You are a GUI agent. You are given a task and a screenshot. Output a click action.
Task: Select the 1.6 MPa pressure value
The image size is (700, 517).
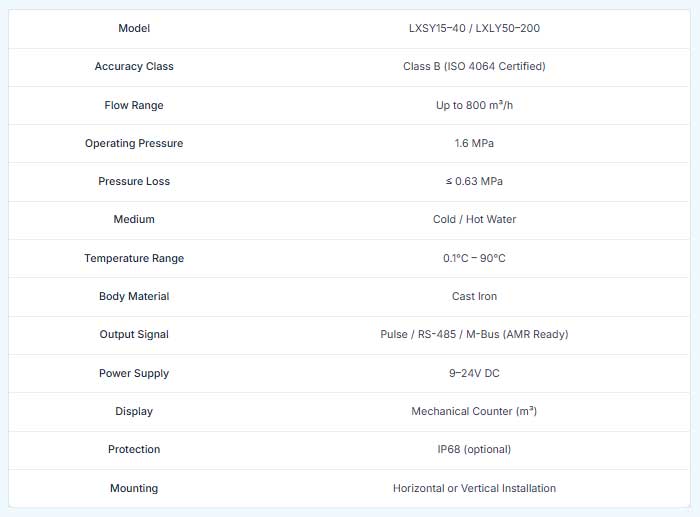pos(474,143)
